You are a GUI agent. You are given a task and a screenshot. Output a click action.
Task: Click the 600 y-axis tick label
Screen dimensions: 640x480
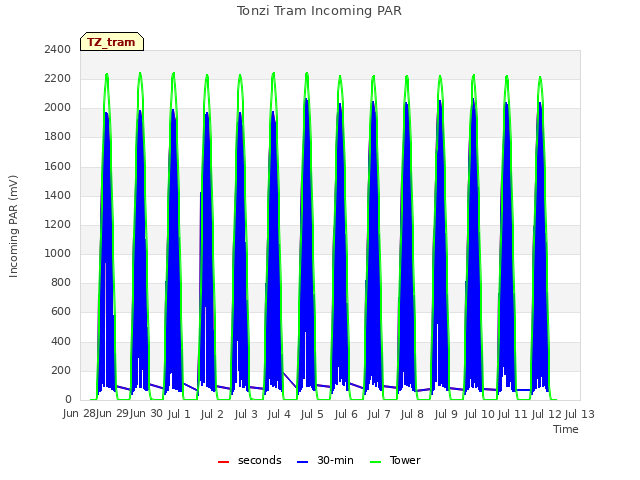click(x=61, y=312)
